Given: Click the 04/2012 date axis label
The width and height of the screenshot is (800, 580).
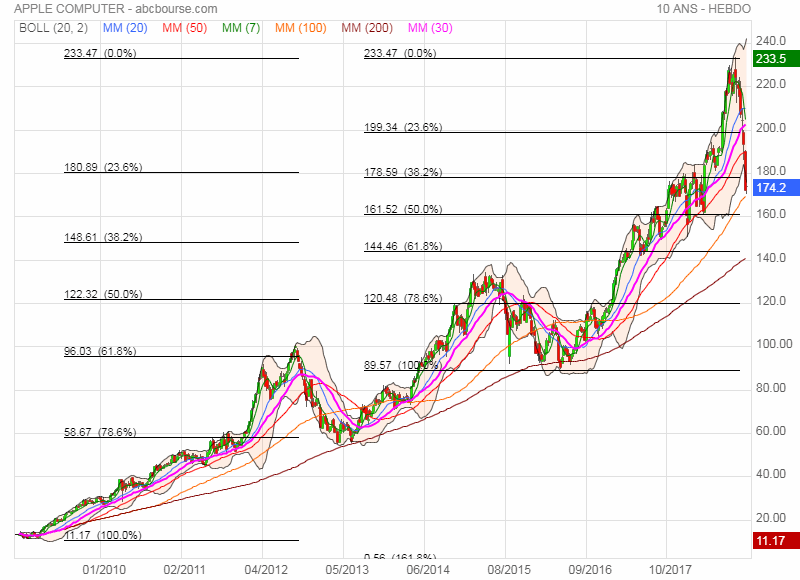Looking at the screenshot, I should pos(266,569).
